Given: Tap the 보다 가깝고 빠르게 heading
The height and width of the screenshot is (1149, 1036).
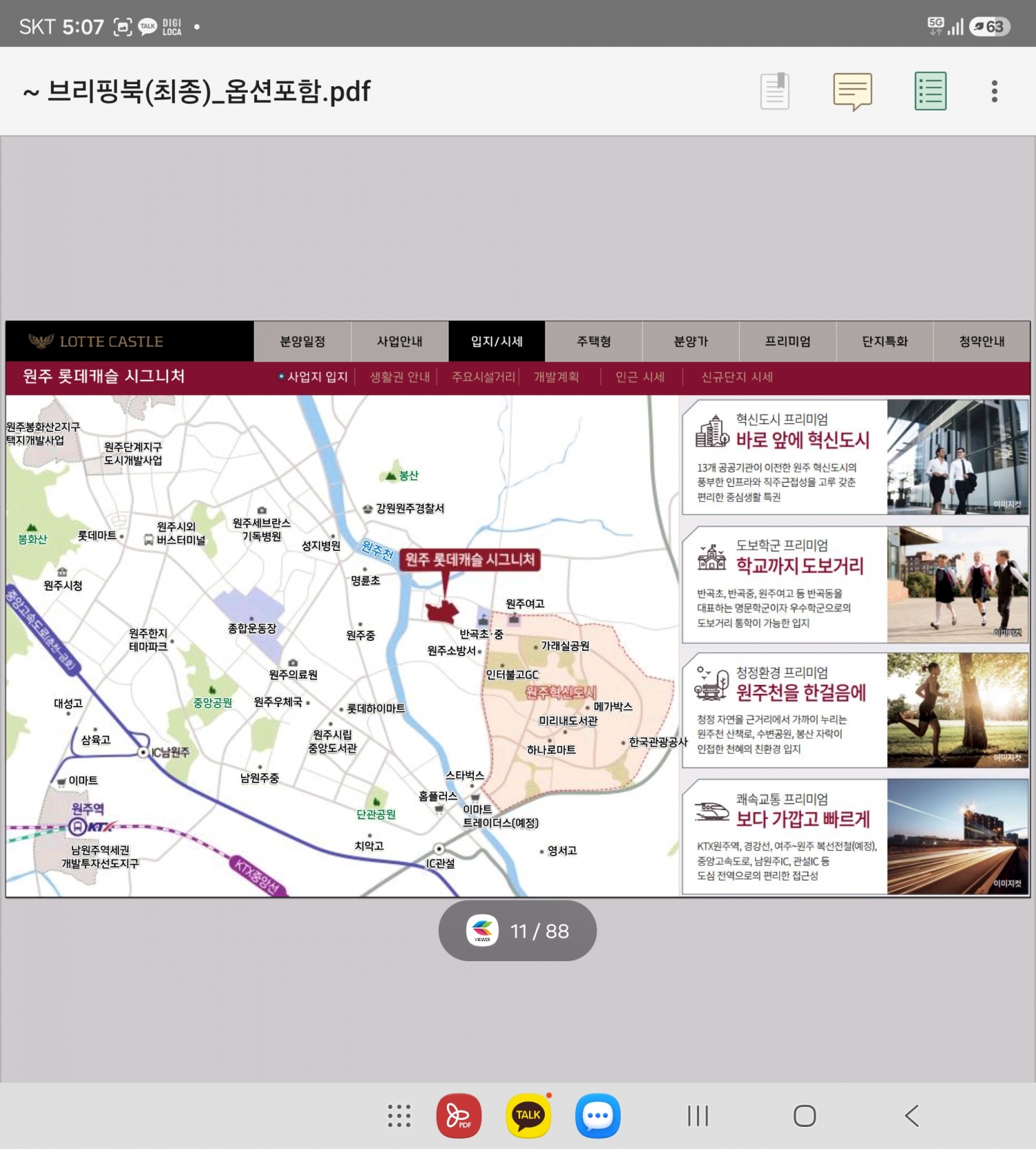Looking at the screenshot, I should click(803, 820).
